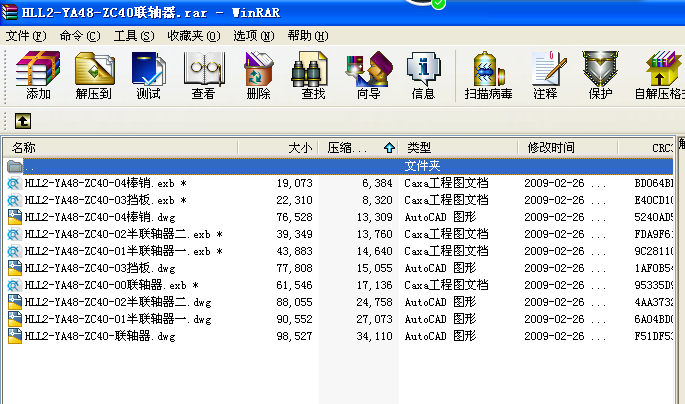Image resolution: width=685 pixels, height=404 pixels.
Task: Select file name HLL2-YA48-ZC40-03挡板.dwg
Action: coord(100,268)
